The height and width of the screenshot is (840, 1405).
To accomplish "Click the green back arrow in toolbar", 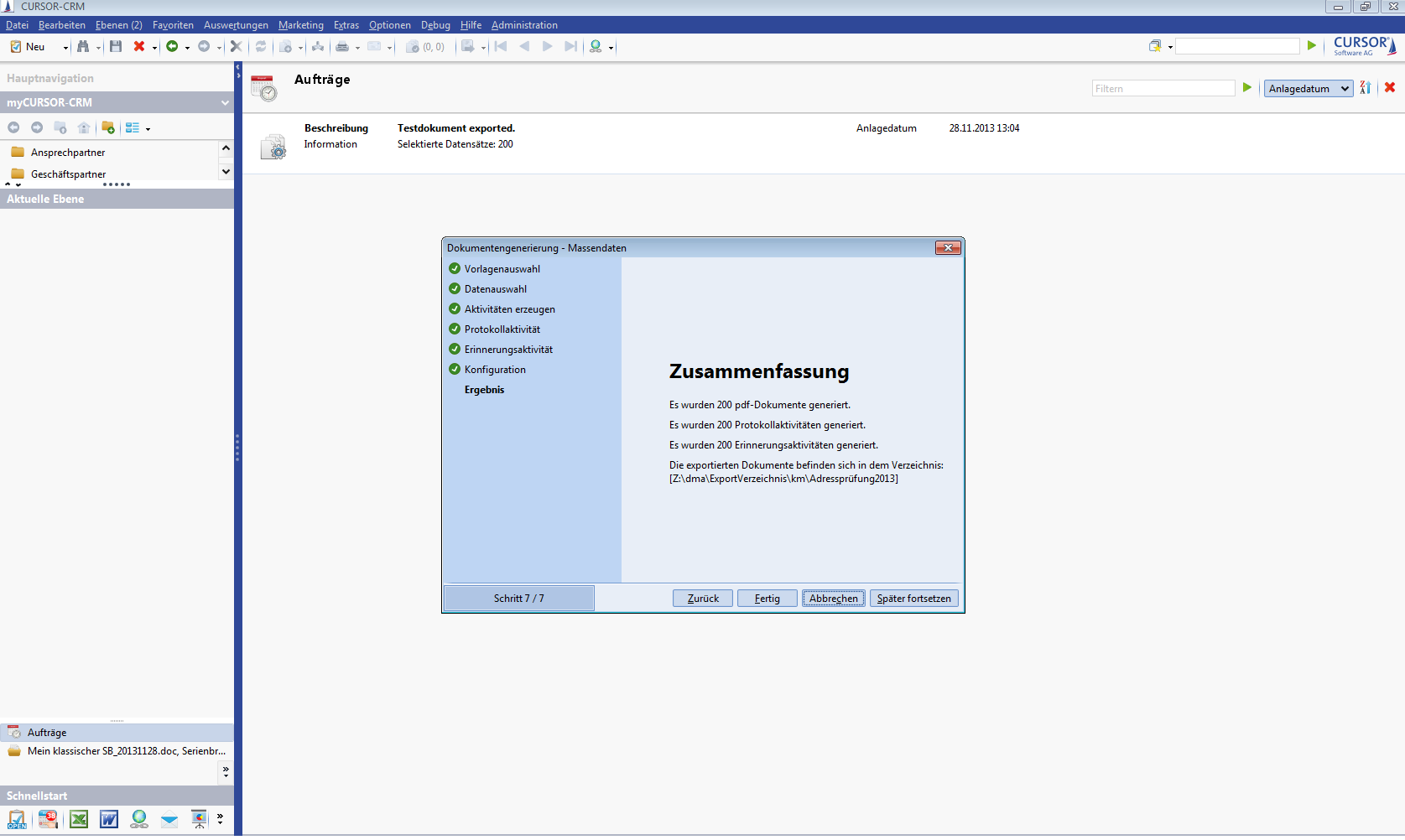I will [x=172, y=47].
